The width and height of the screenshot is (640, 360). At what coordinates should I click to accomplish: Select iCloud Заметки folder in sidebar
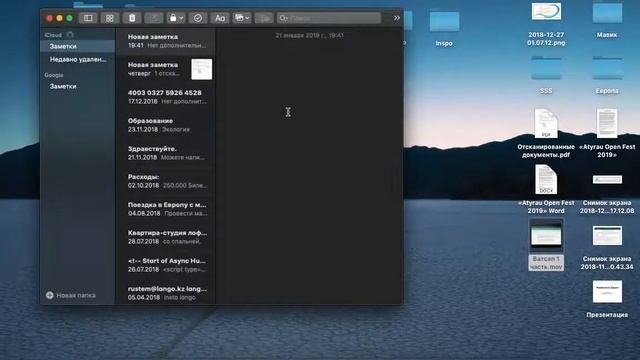tap(78, 46)
